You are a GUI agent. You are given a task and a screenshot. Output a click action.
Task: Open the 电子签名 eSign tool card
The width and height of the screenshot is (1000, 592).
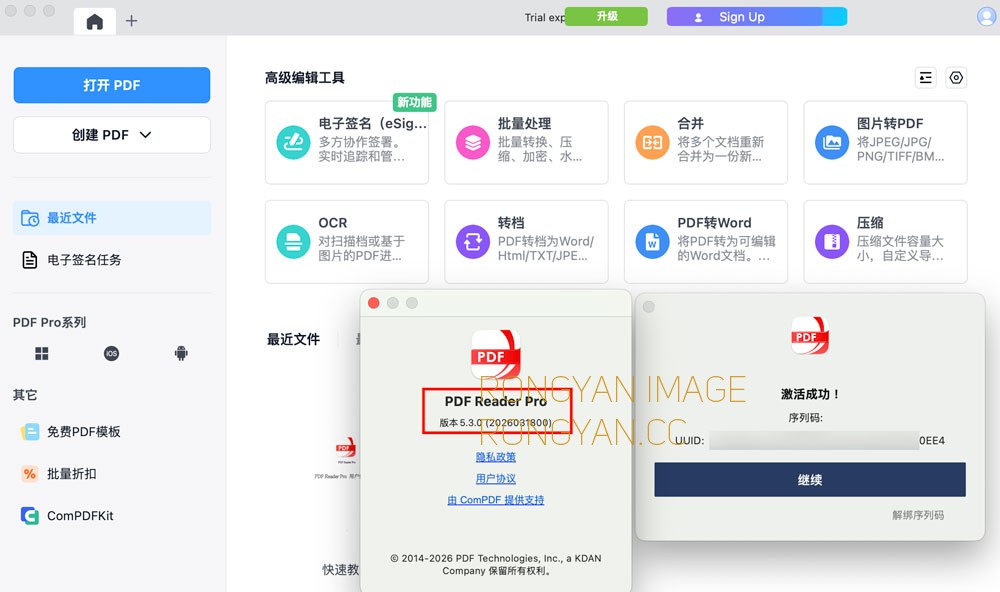347,142
